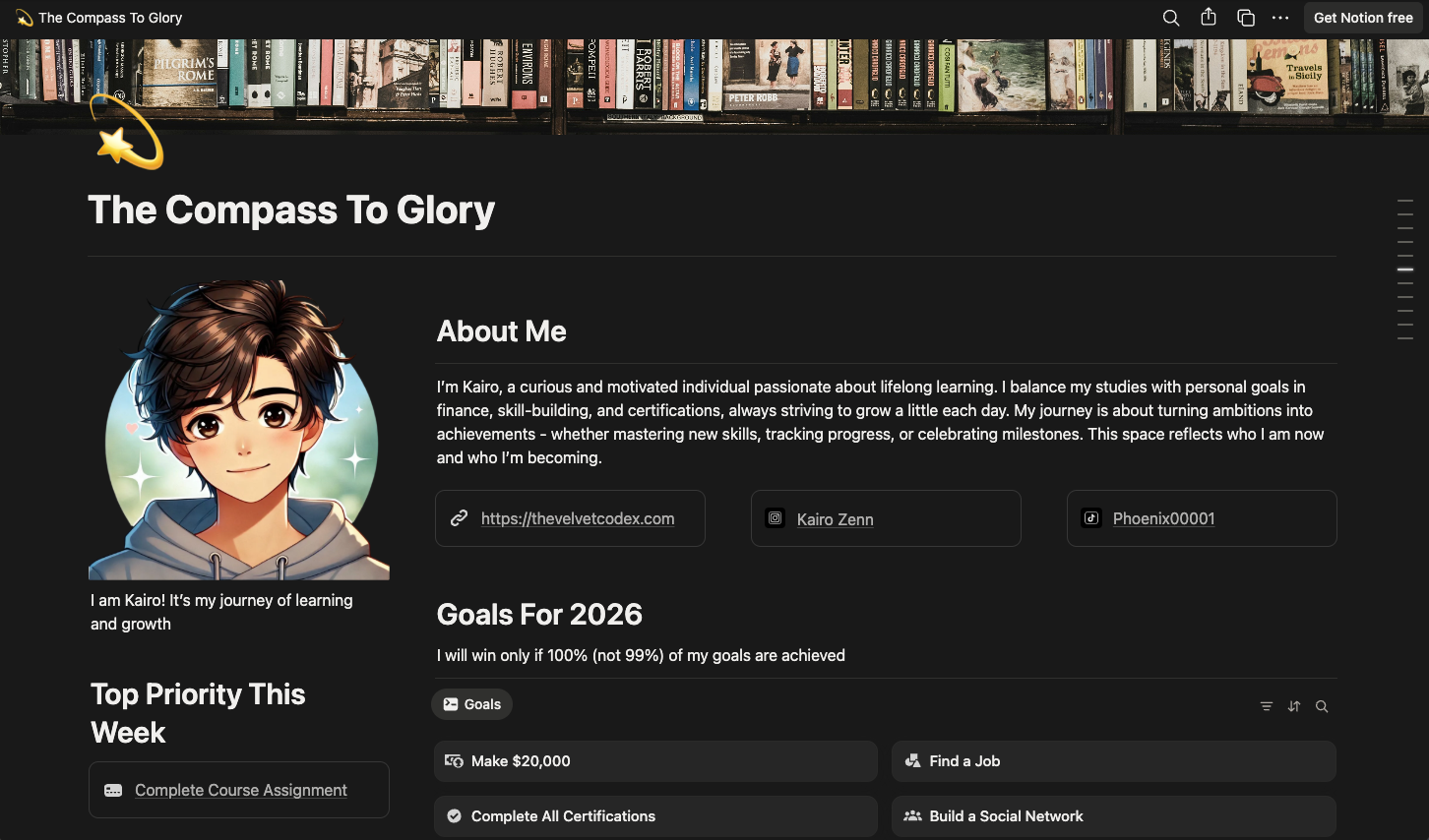Screen dimensions: 1429x840
Task: Click the people icon on Build a Social Network
Action: pyautogui.click(x=912, y=816)
